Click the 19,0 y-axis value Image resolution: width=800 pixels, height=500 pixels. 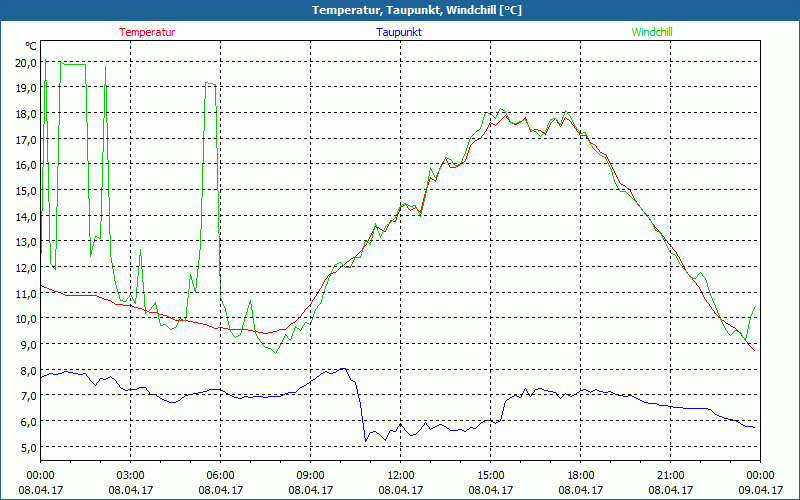click(27, 88)
